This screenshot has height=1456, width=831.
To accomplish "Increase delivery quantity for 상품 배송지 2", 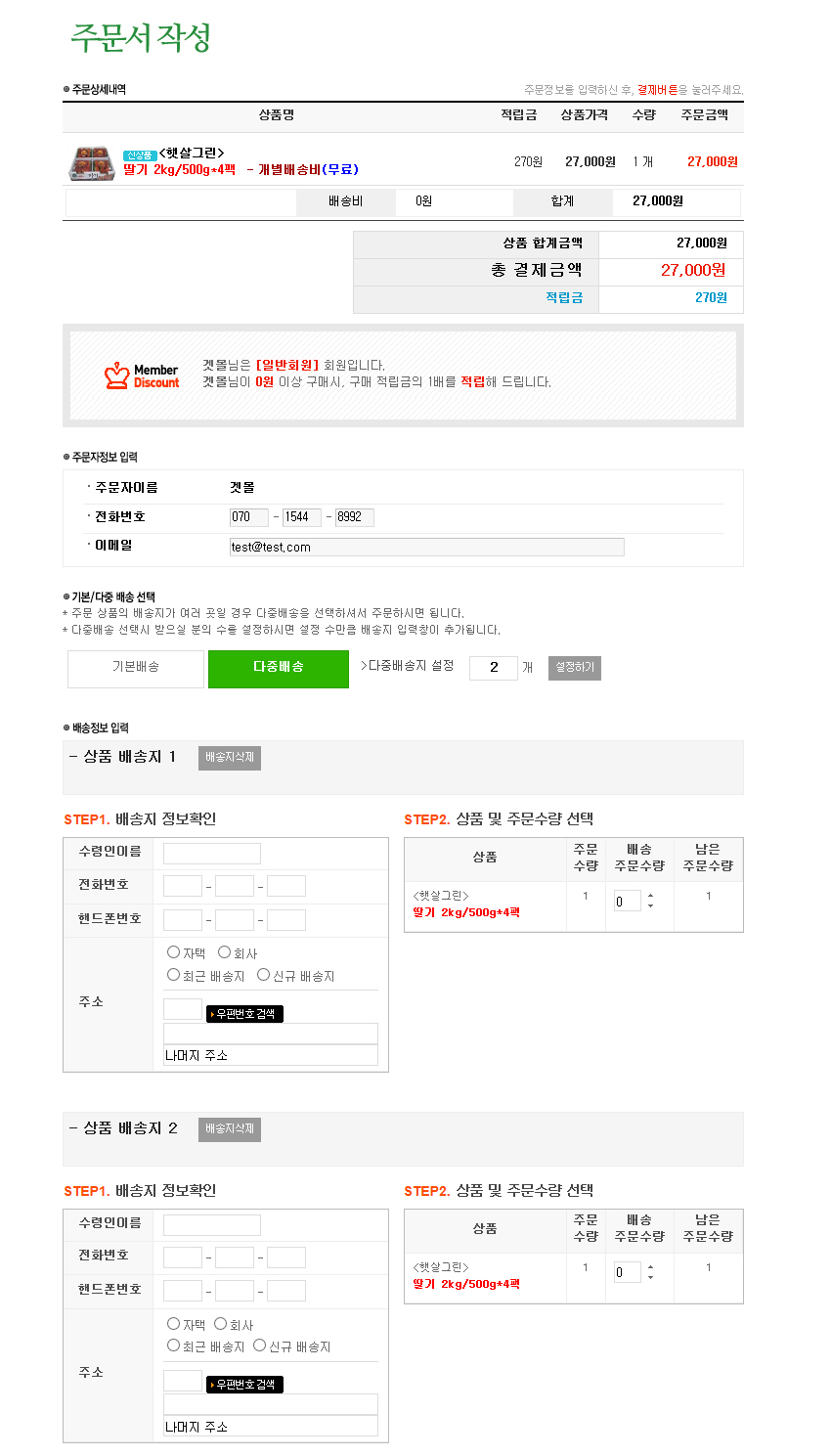I will pyautogui.click(x=651, y=1266).
